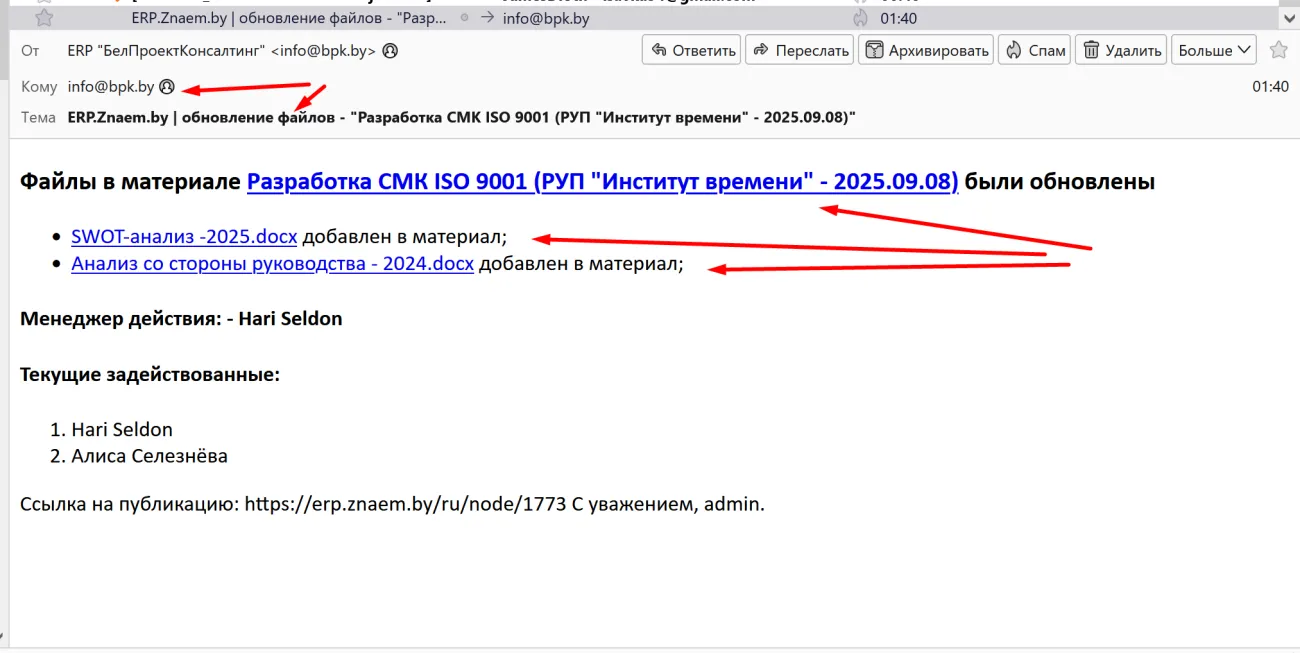The width and height of the screenshot is (1300, 653).
Task: Open Анализ со стороны руководства - 2024.docx
Action: (x=272, y=265)
